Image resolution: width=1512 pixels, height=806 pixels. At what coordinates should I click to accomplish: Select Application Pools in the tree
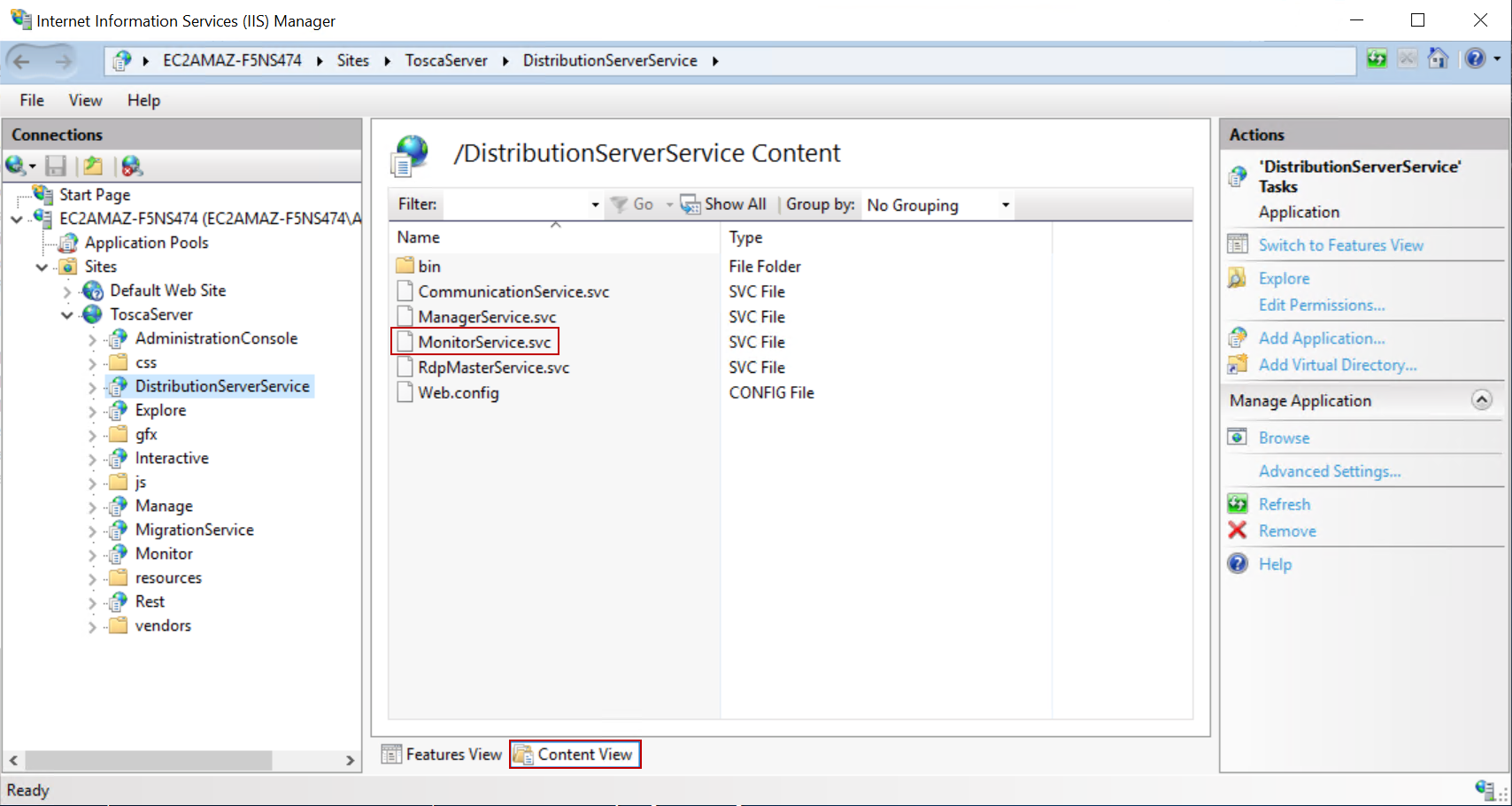coord(146,243)
